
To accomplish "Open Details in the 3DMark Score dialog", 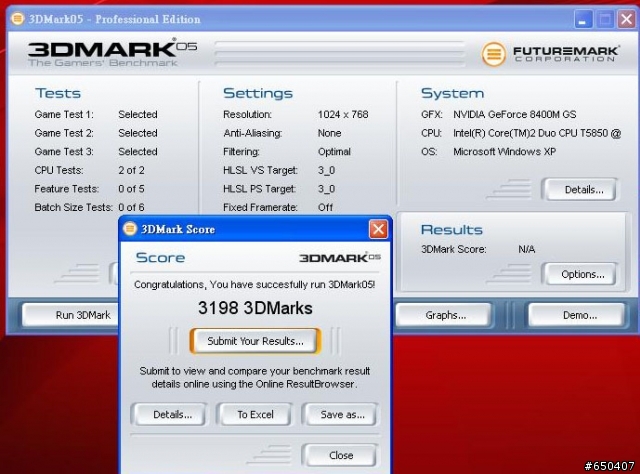I will 172,414.
